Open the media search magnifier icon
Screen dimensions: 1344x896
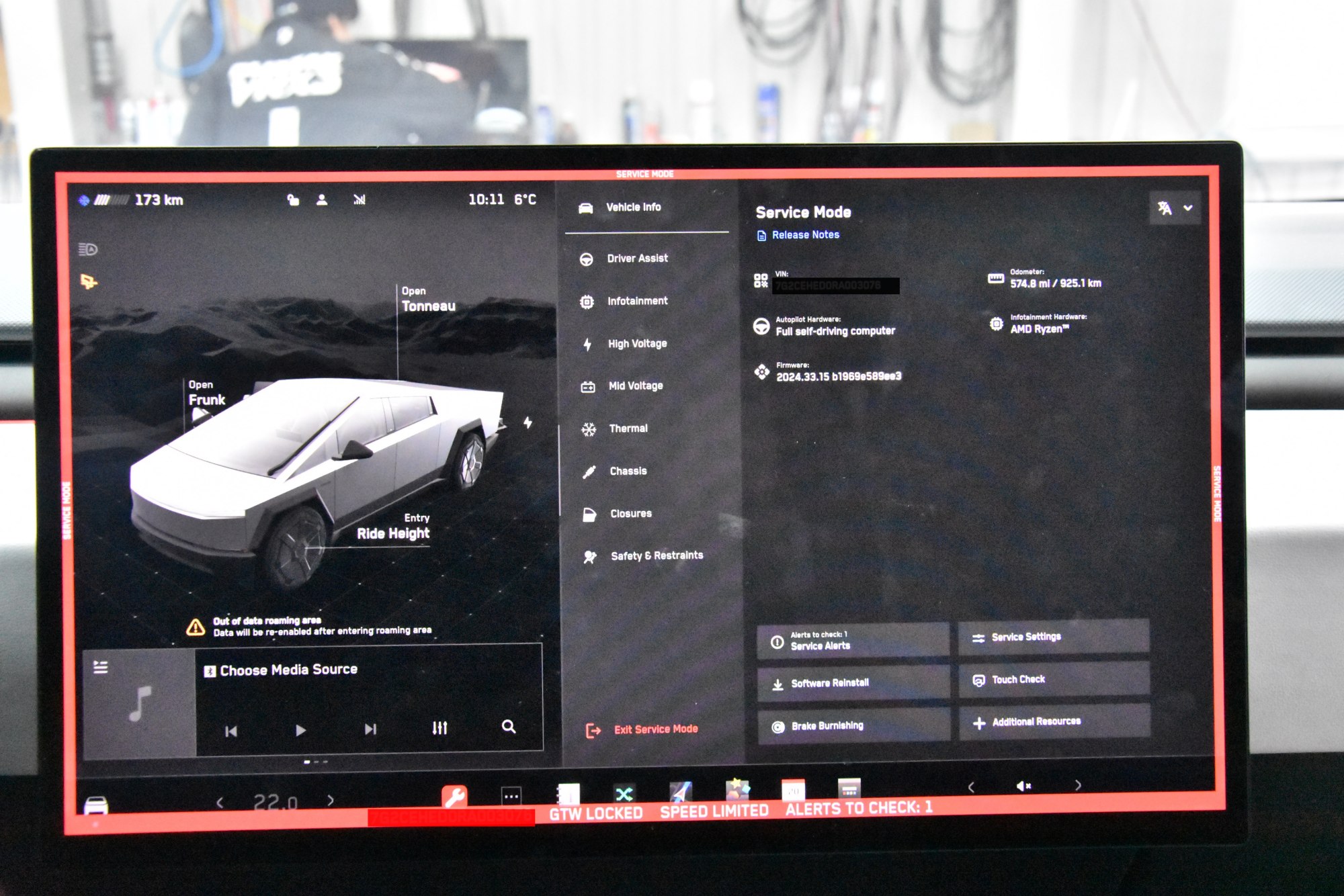click(509, 727)
